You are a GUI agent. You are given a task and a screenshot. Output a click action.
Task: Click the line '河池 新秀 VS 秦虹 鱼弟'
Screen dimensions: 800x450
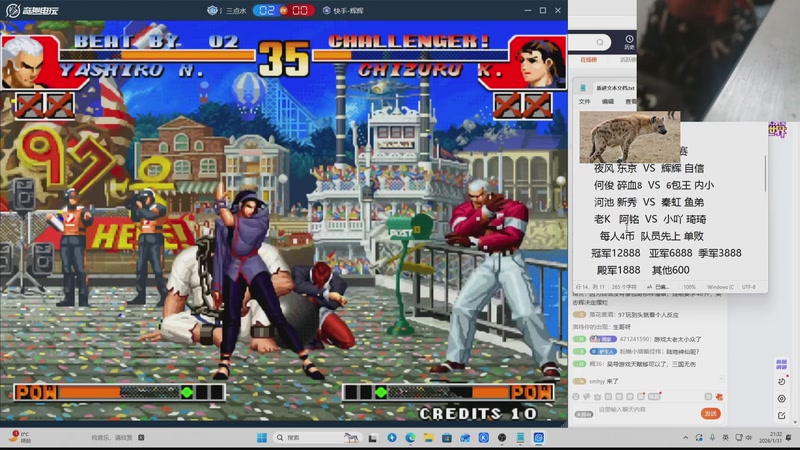click(x=648, y=202)
